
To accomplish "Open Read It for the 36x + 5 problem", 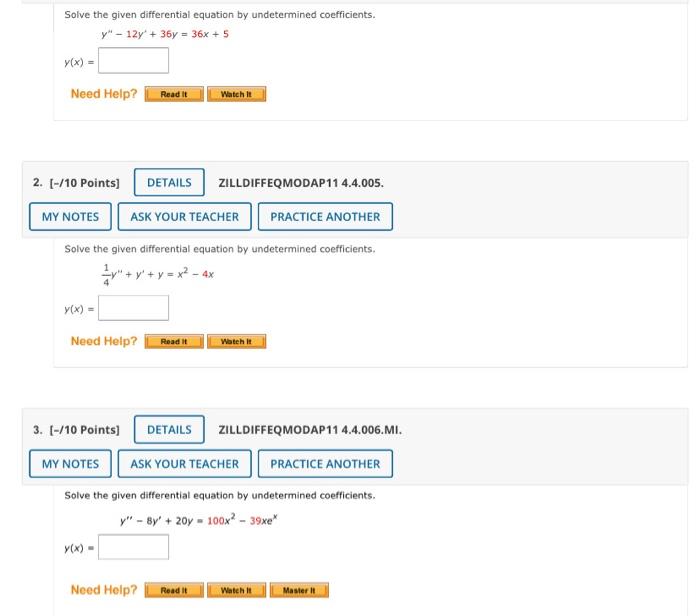I will pos(174,94).
